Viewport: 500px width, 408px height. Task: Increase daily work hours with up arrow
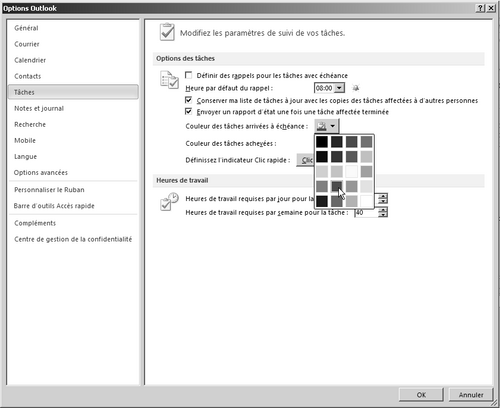tap(383, 196)
